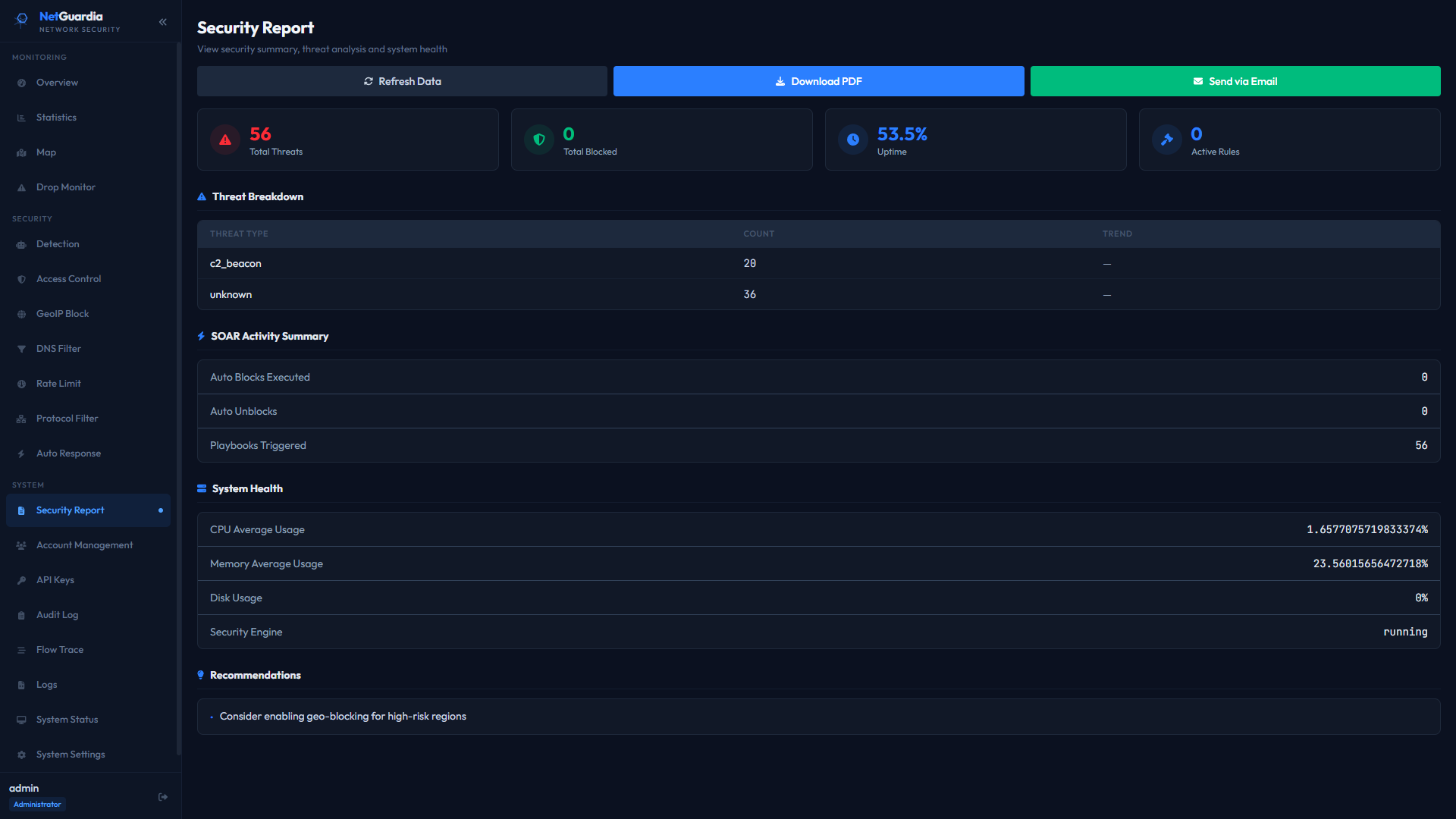Select the unknown threat type cell
This screenshot has height=819, width=1456.
(x=231, y=294)
